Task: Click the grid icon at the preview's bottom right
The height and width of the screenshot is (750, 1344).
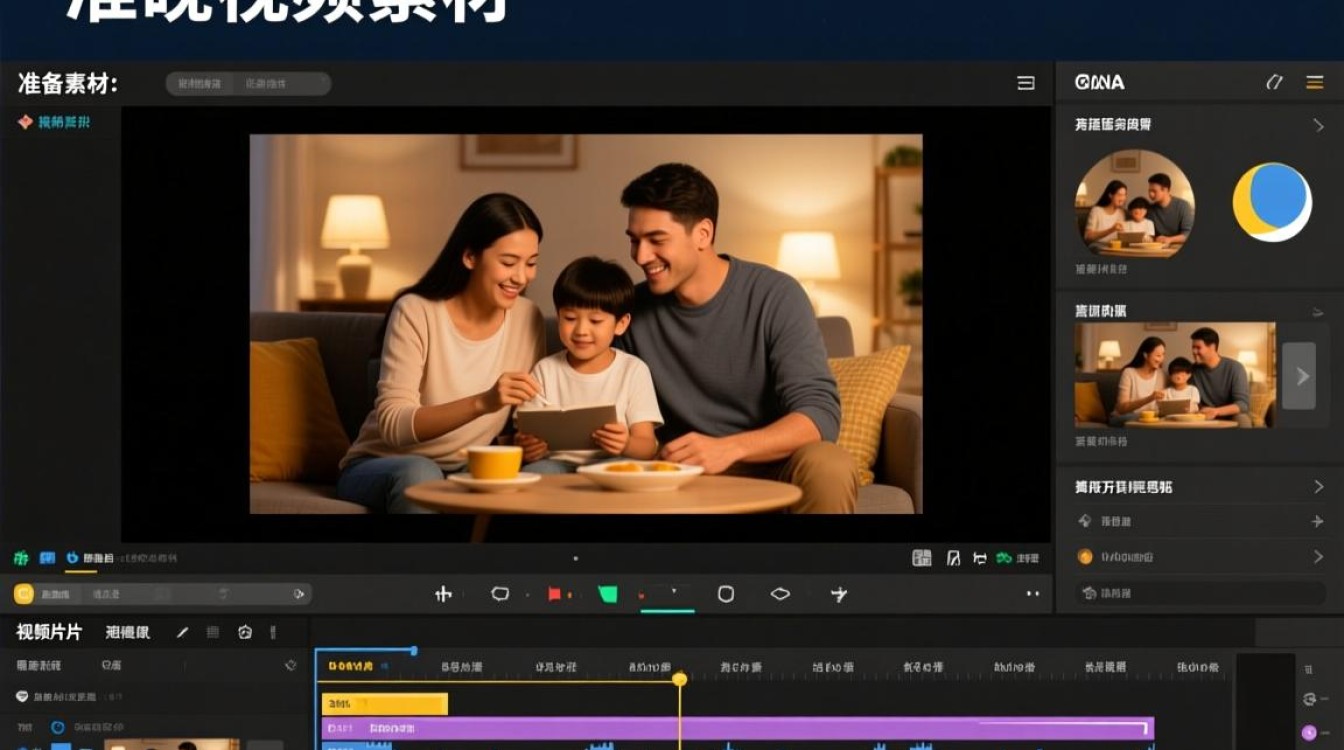Action: 922,558
